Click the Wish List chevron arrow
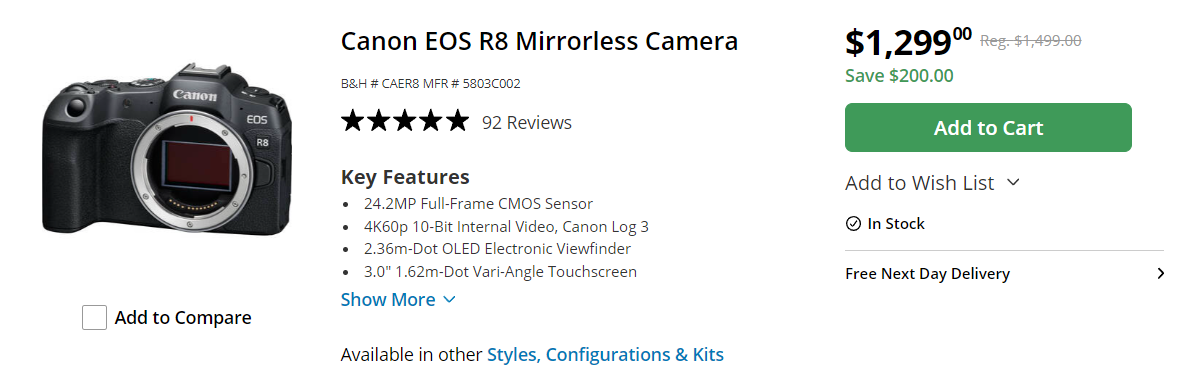The image size is (1178, 388). pyautogui.click(x=1013, y=182)
